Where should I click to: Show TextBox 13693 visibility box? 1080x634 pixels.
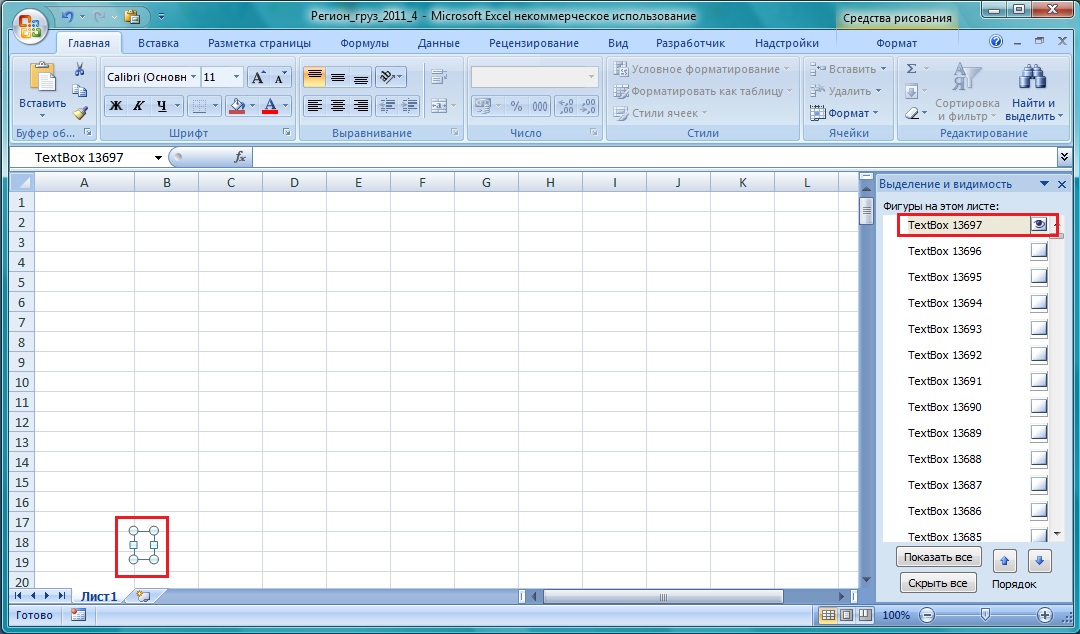tap(1039, 329)
